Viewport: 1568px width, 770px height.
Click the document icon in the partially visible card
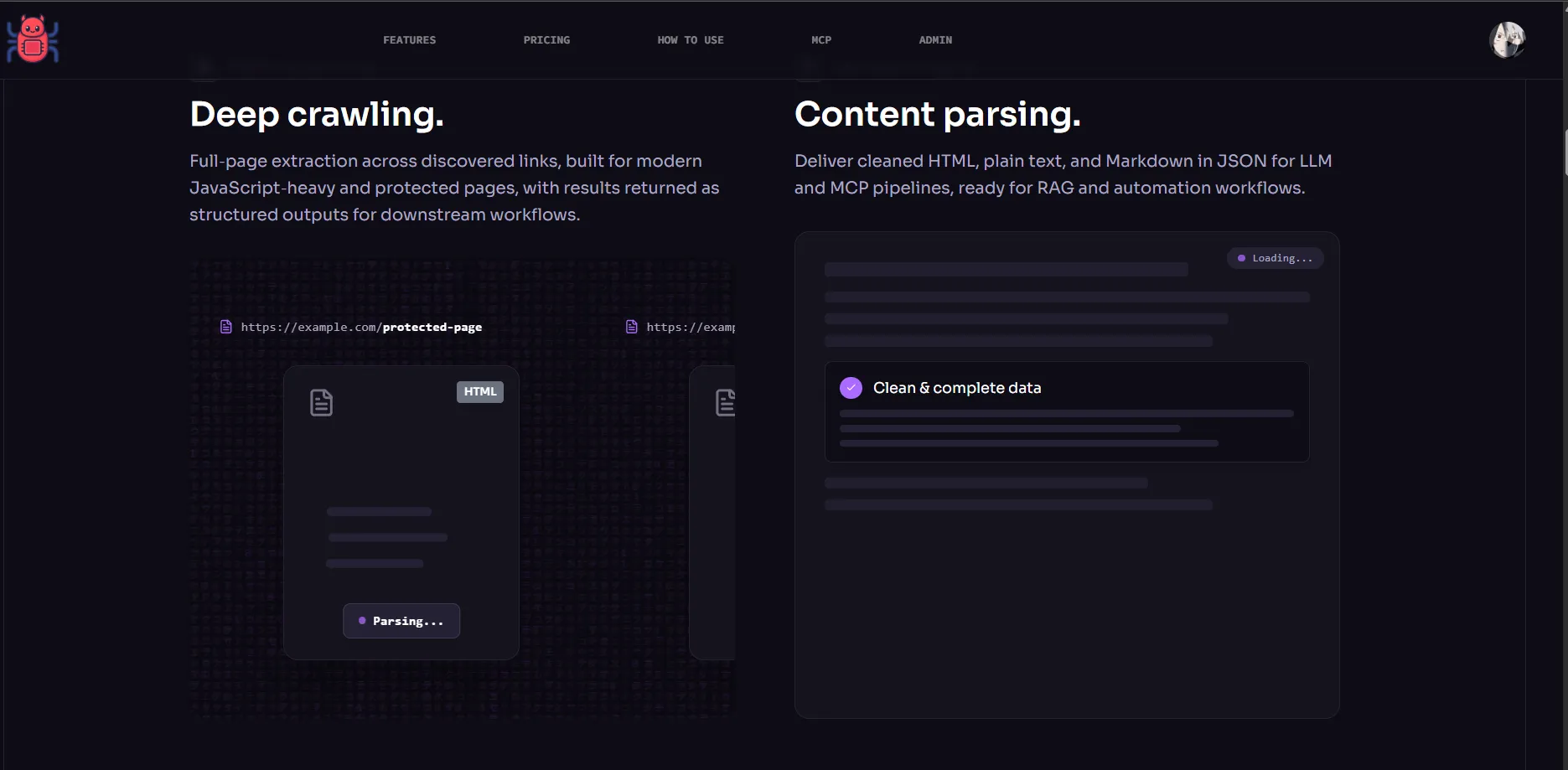point(725,403)
